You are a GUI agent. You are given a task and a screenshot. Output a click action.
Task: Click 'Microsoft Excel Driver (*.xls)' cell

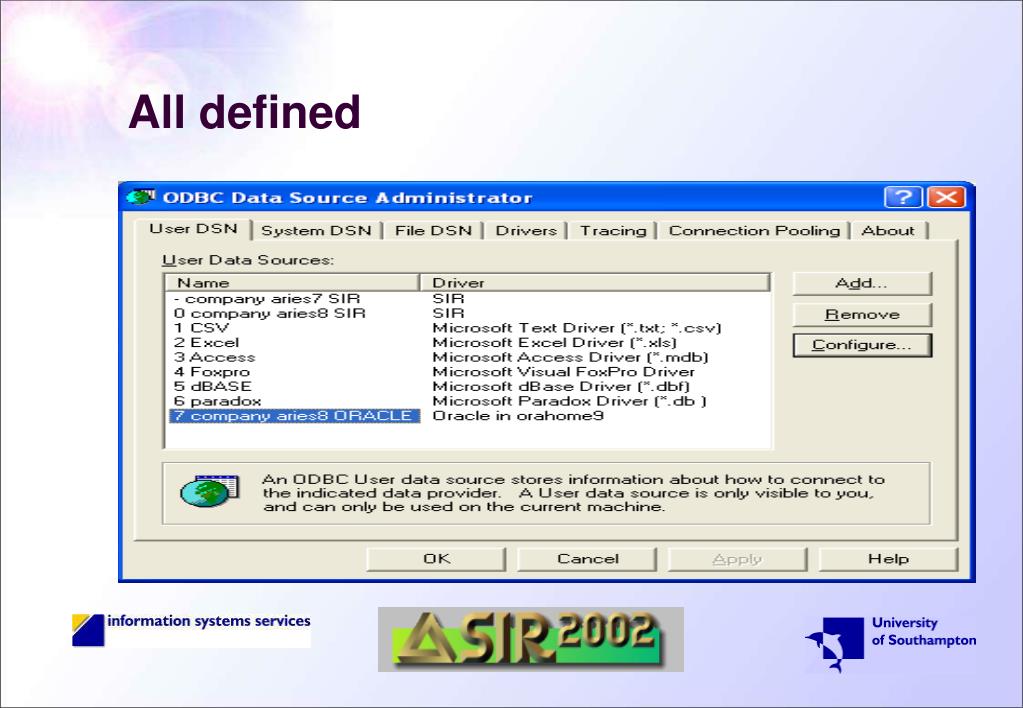[555, 343]
